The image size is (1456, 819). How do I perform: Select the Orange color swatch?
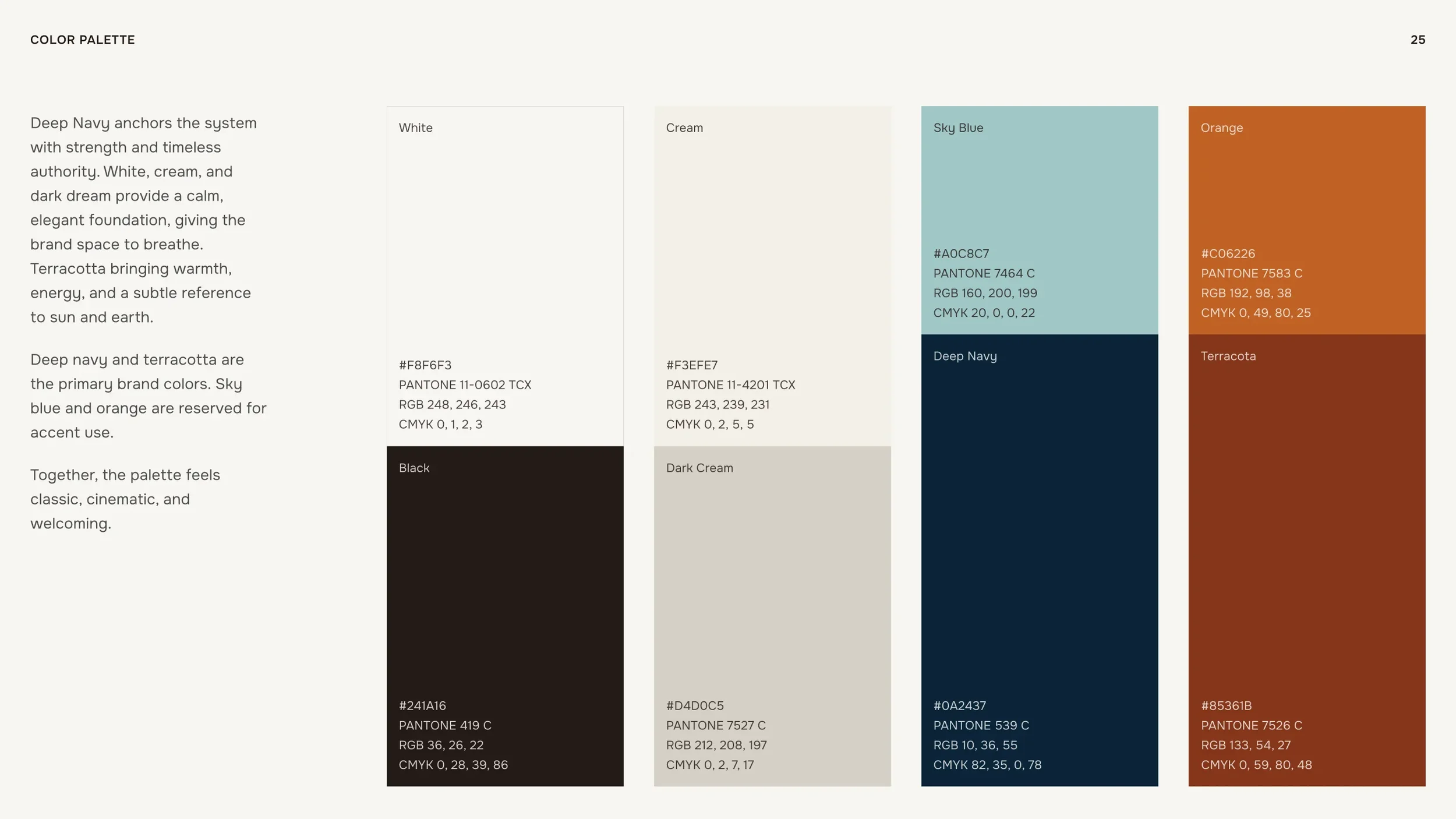pos(1307,220)
